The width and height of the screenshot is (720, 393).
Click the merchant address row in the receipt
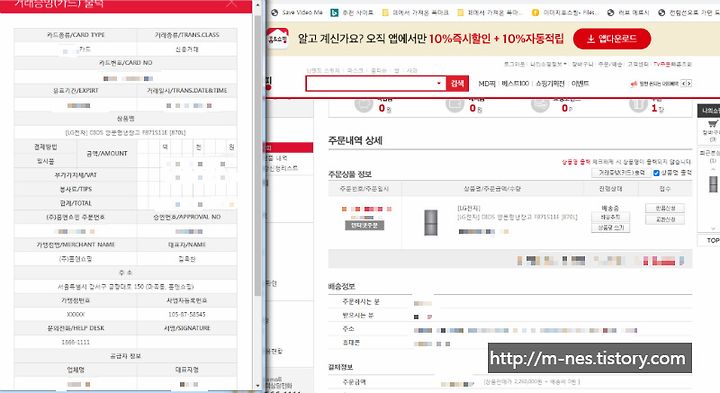click(x=125, y=286)
